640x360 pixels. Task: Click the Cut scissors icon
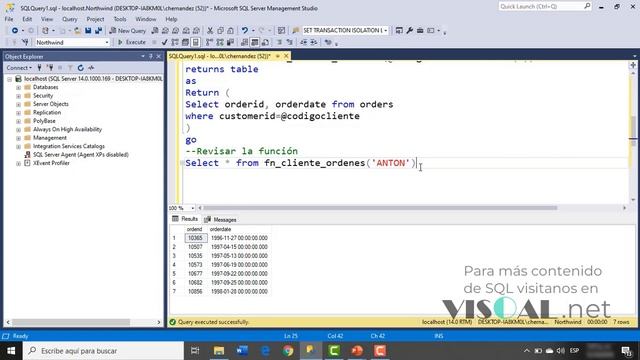point(210,31)
